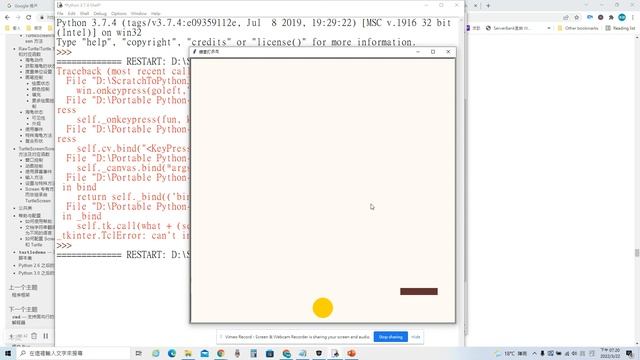This screenshot has height=360, width=640.
Task: Open Microsoft Edge from the taskbar
Action: 172,353
